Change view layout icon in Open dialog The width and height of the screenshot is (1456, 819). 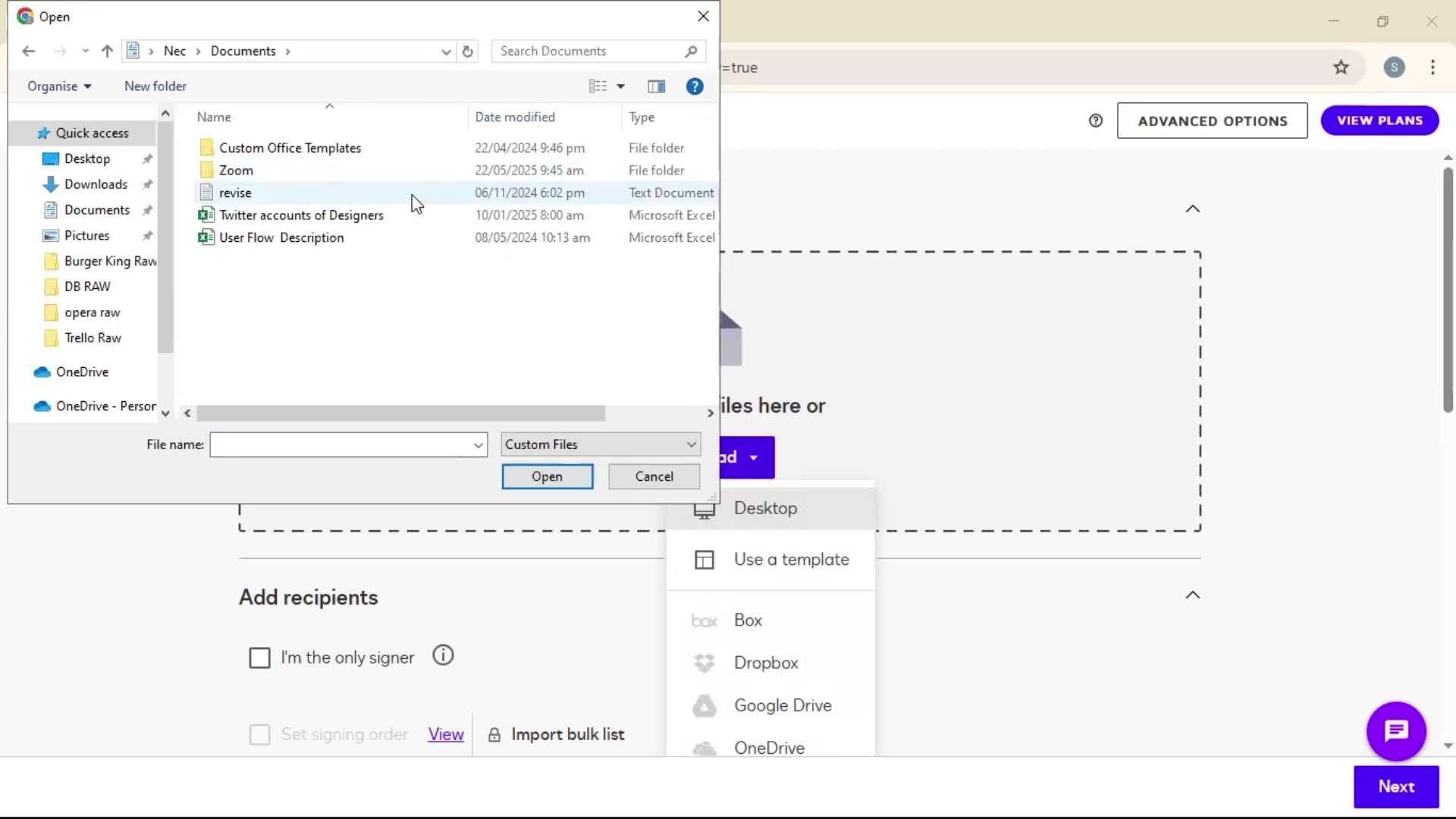point(598,86)
